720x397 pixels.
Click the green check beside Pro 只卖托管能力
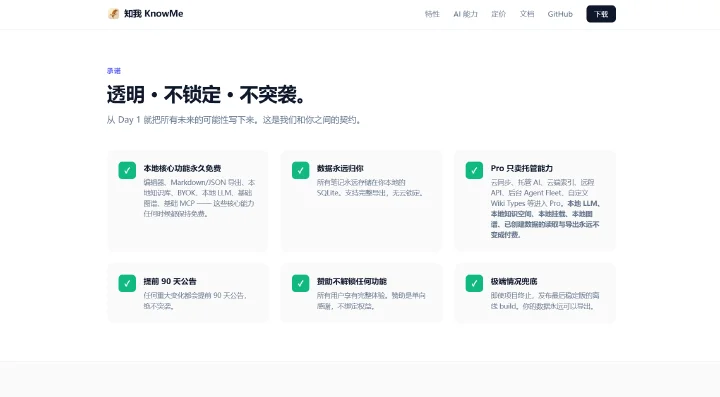pos(474,170)
